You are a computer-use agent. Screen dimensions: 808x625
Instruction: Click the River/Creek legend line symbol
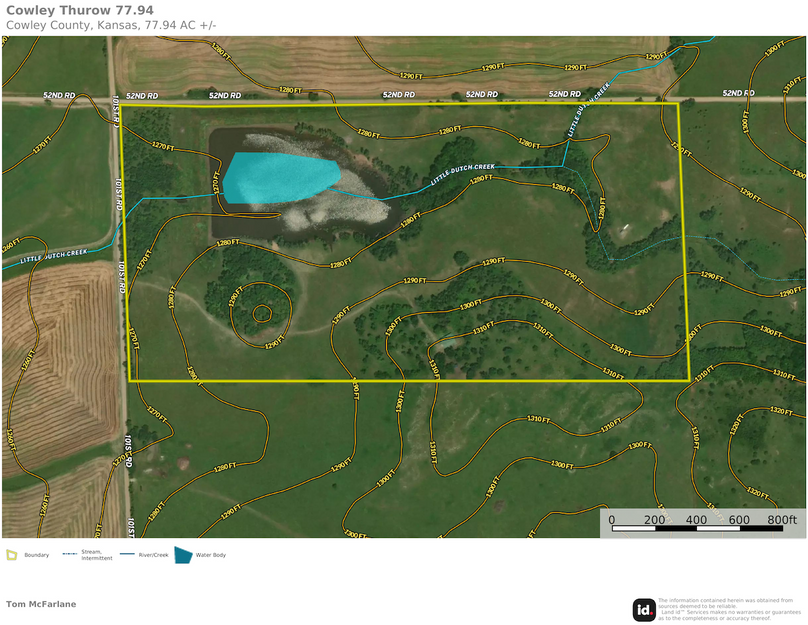pos(127,555)
